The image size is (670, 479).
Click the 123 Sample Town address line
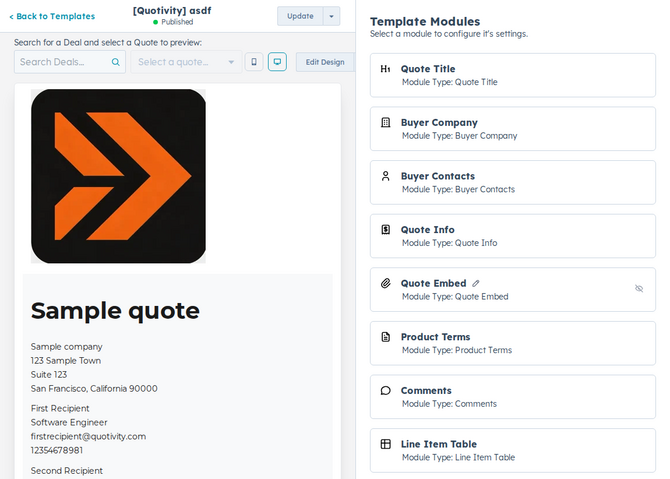(x=66, y=361)
